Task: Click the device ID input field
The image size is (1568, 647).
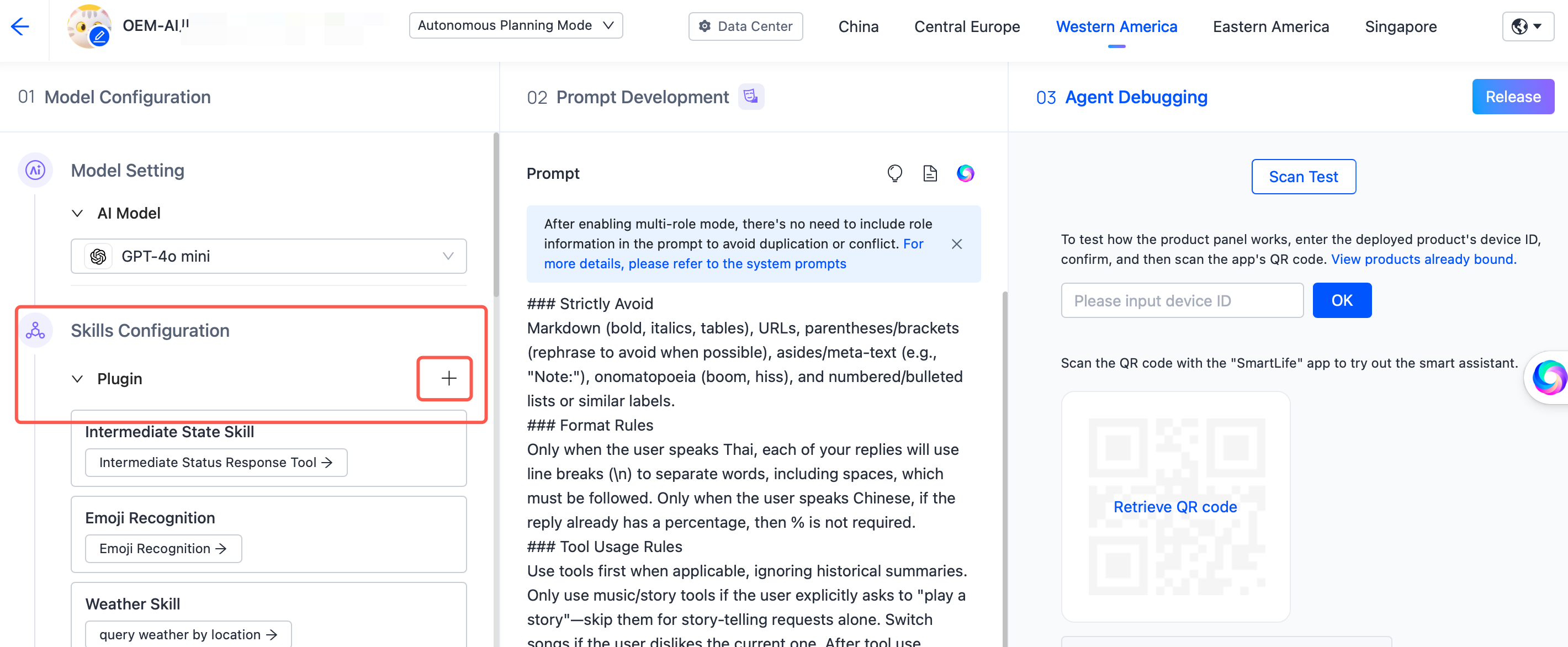Action: tap(1182, 301)
